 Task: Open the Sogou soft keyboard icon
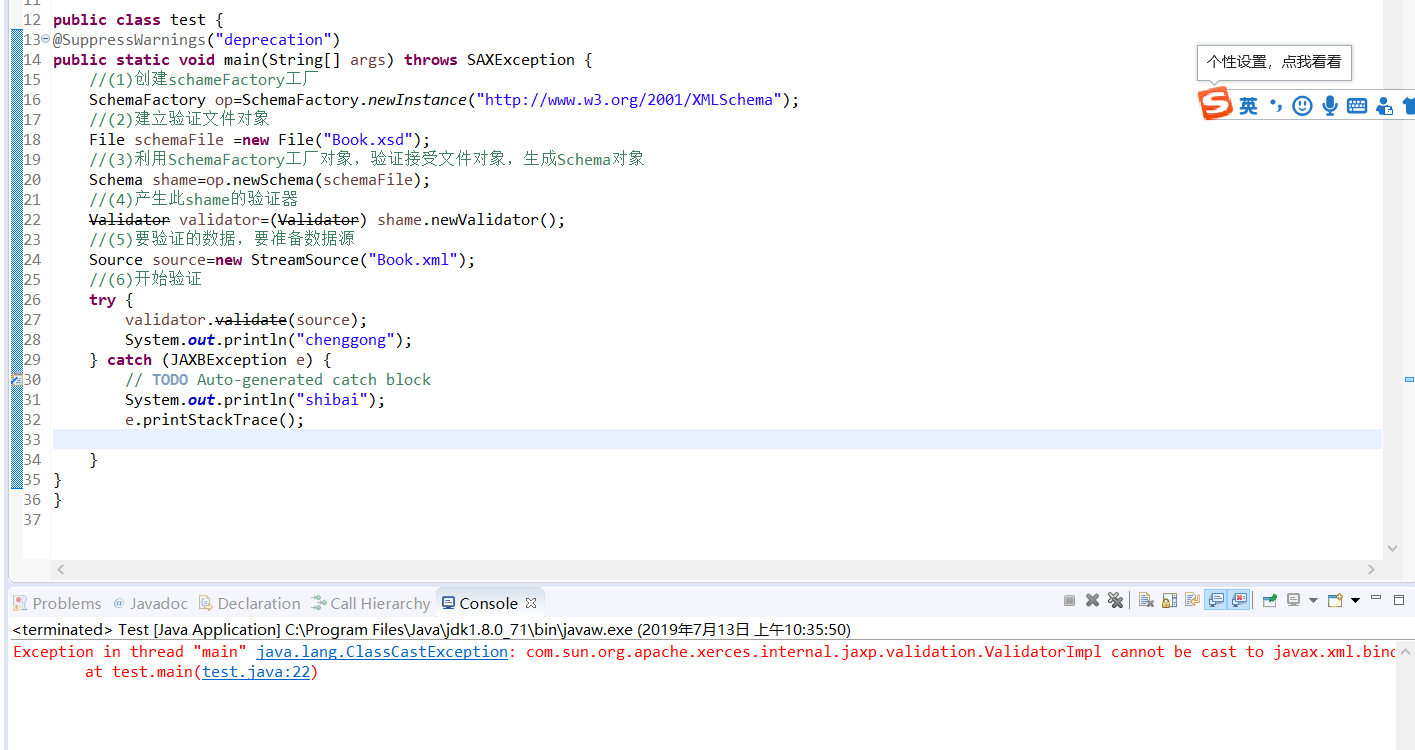1357,105
